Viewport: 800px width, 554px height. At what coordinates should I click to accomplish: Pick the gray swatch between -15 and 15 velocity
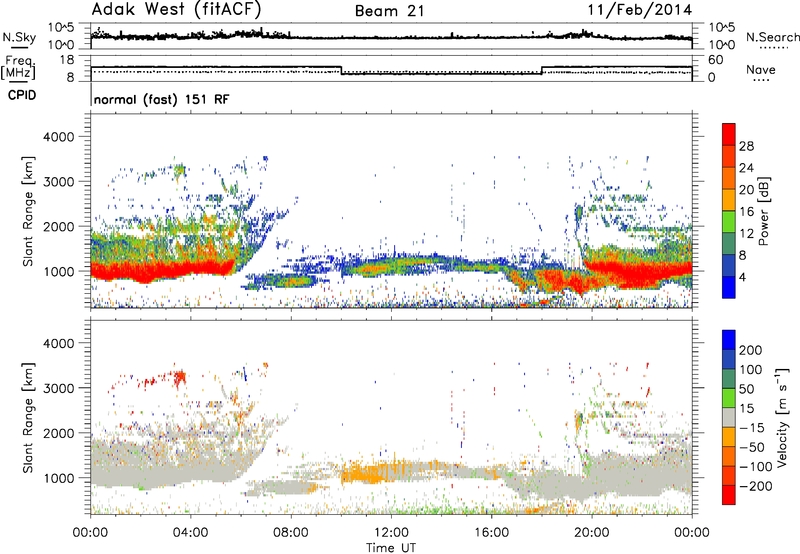click(729, 418)
